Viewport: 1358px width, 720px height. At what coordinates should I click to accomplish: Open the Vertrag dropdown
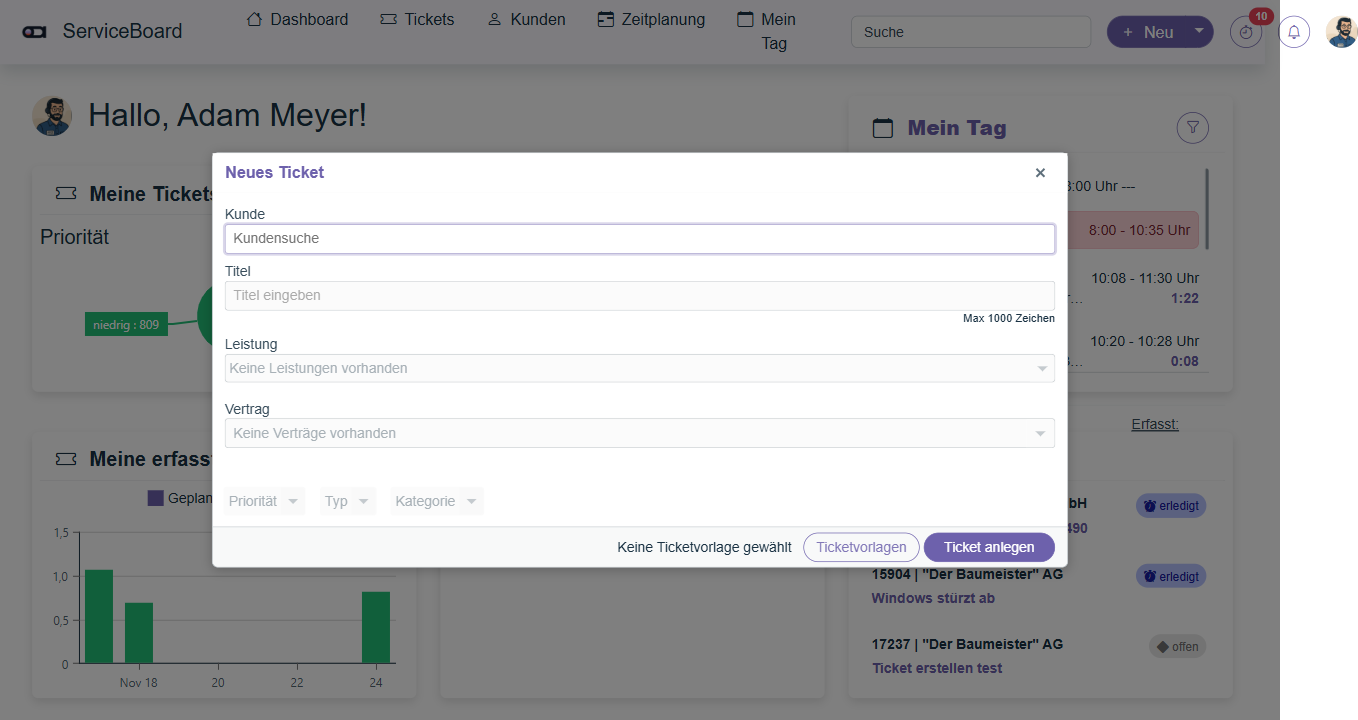pos(639,433)
